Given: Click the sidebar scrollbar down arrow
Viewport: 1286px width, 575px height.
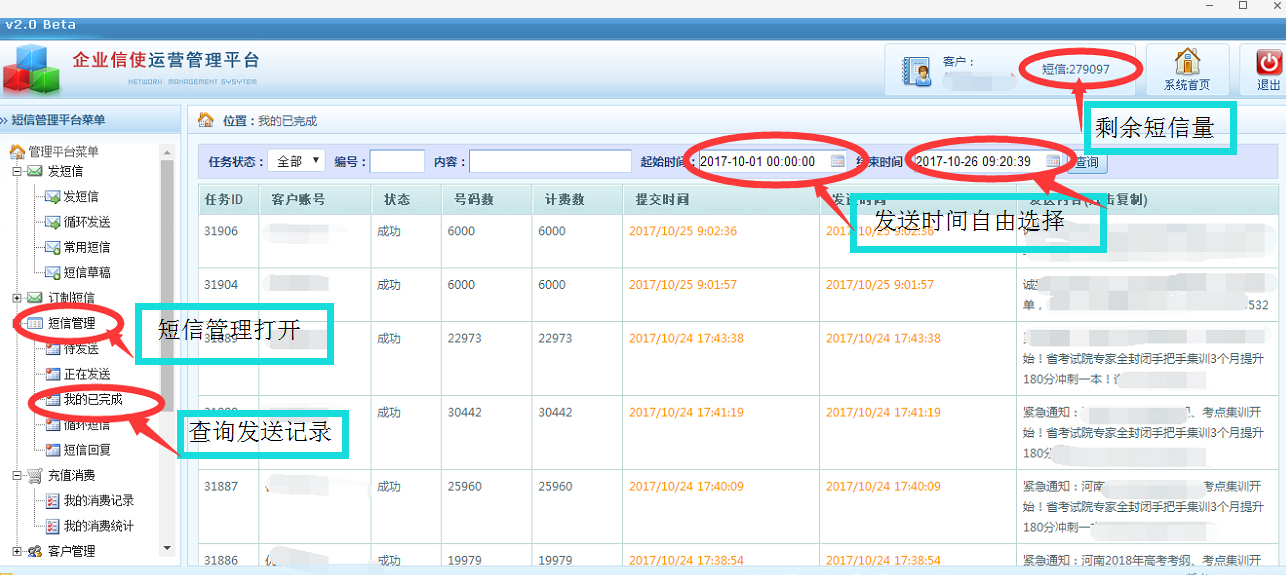Looking at the screenshot, I should coord(167,549).
